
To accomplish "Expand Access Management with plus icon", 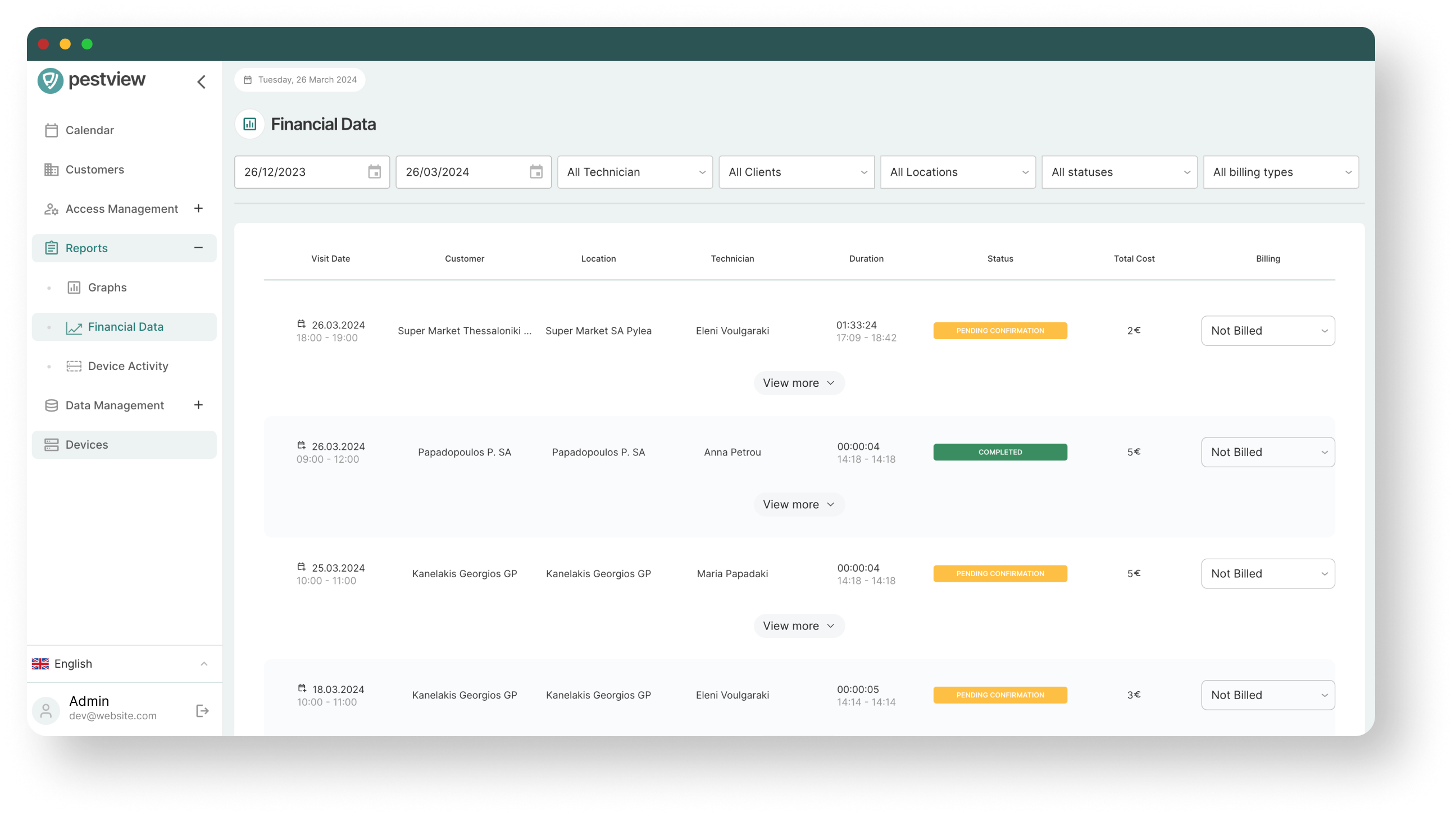I will coord(198,208).
